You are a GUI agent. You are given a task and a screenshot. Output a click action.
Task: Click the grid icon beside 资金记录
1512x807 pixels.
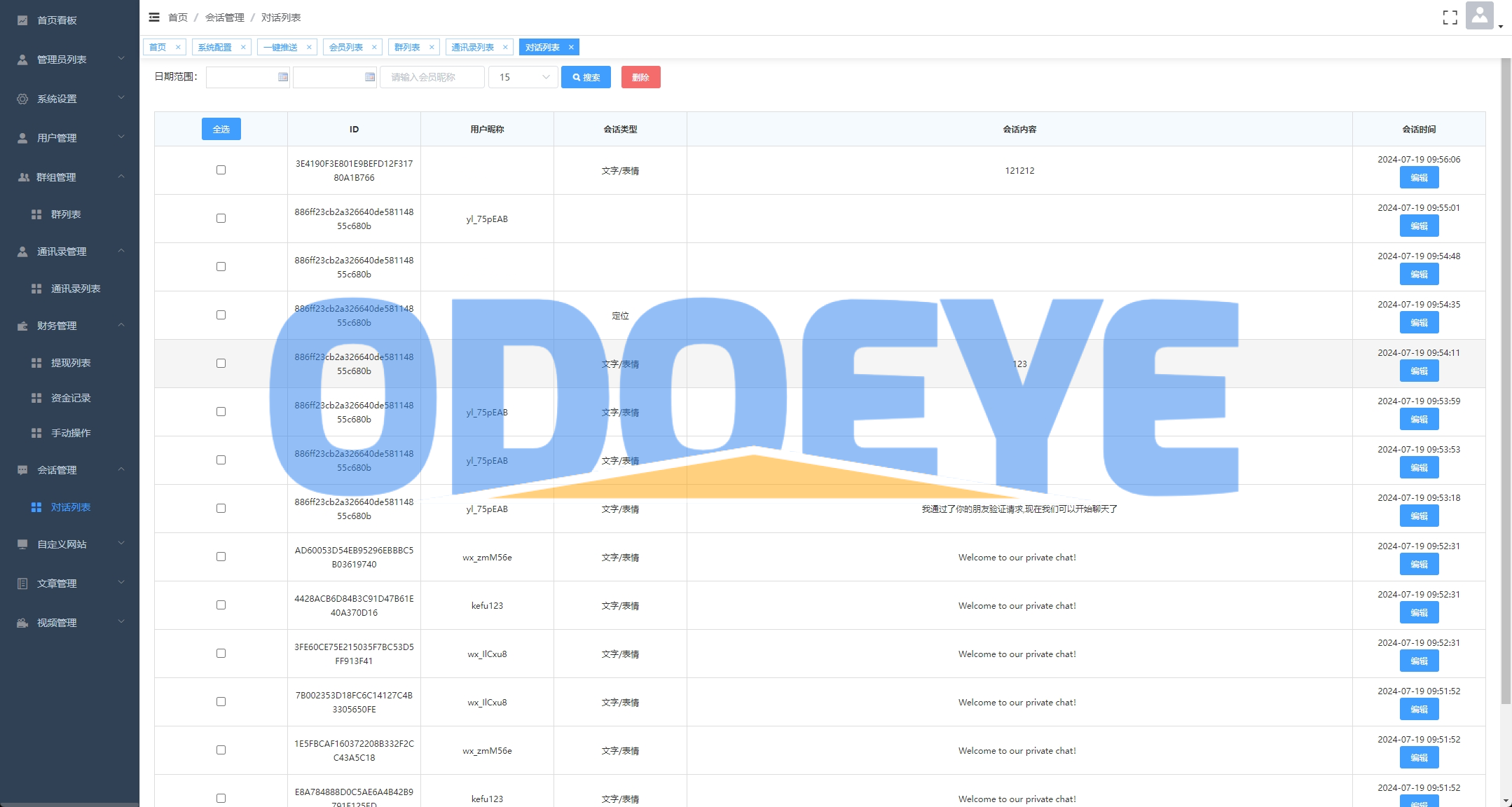[36, 398]
